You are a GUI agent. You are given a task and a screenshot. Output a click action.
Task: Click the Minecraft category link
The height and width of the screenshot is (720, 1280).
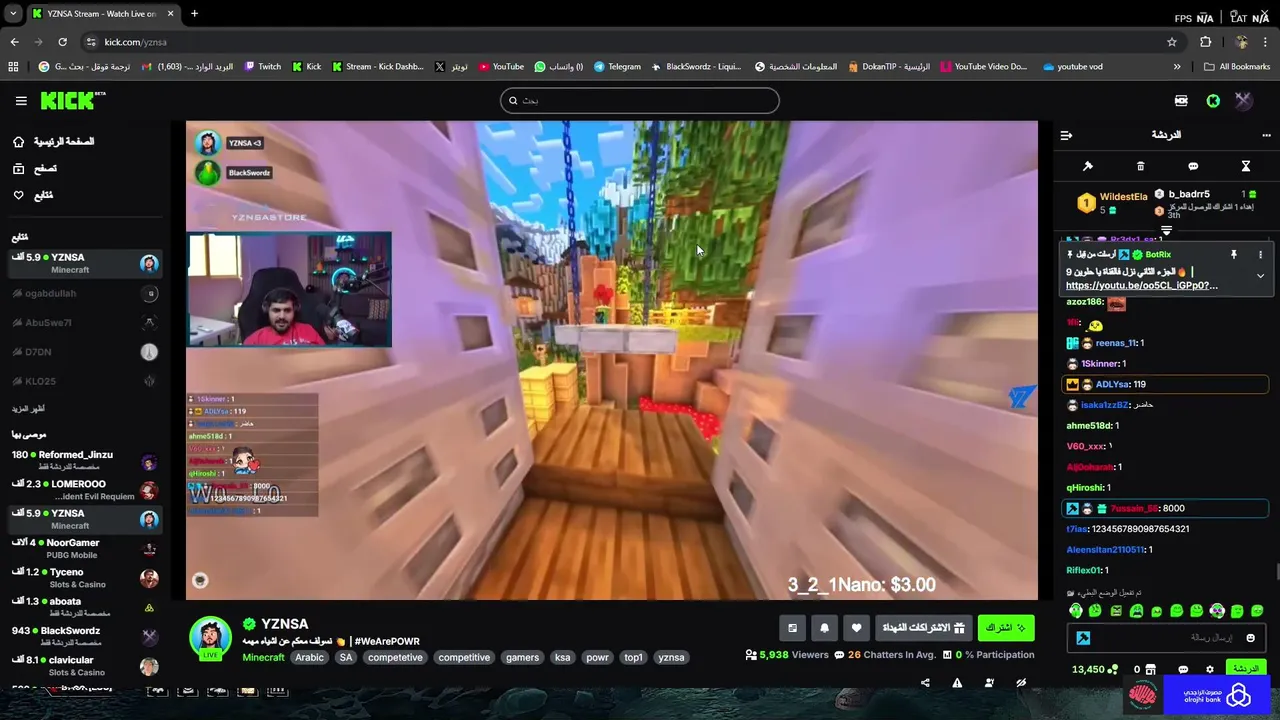click(263, 658)
